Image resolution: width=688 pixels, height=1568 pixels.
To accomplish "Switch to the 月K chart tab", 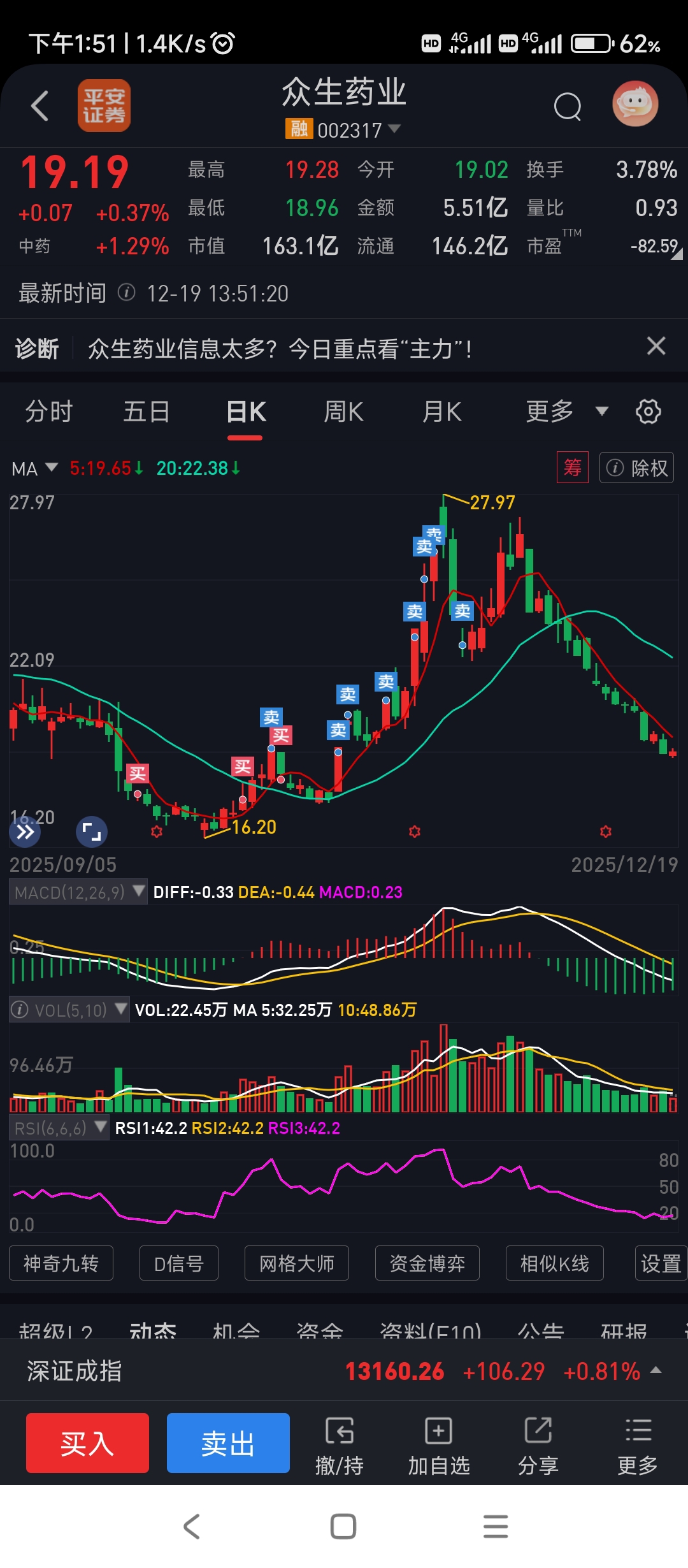I will (x=442, y=412).
